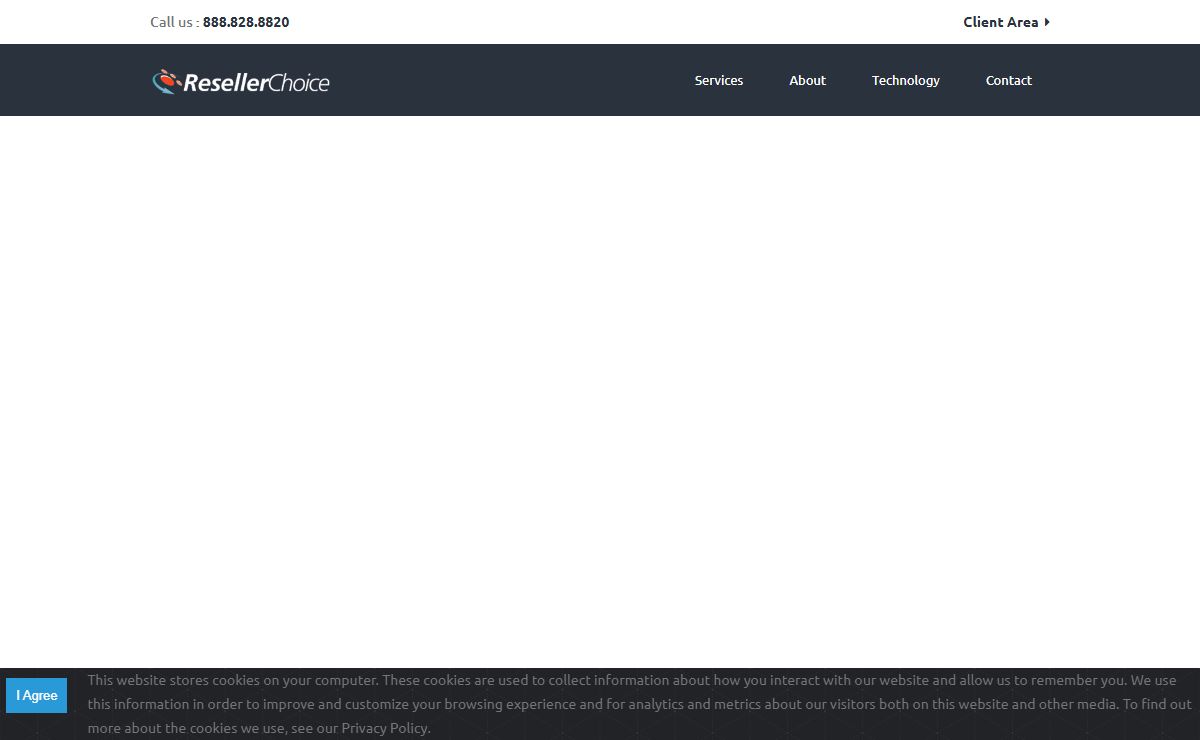Open the Technology menu
Screen dimensions: 1200x740
tap(905, 80)
